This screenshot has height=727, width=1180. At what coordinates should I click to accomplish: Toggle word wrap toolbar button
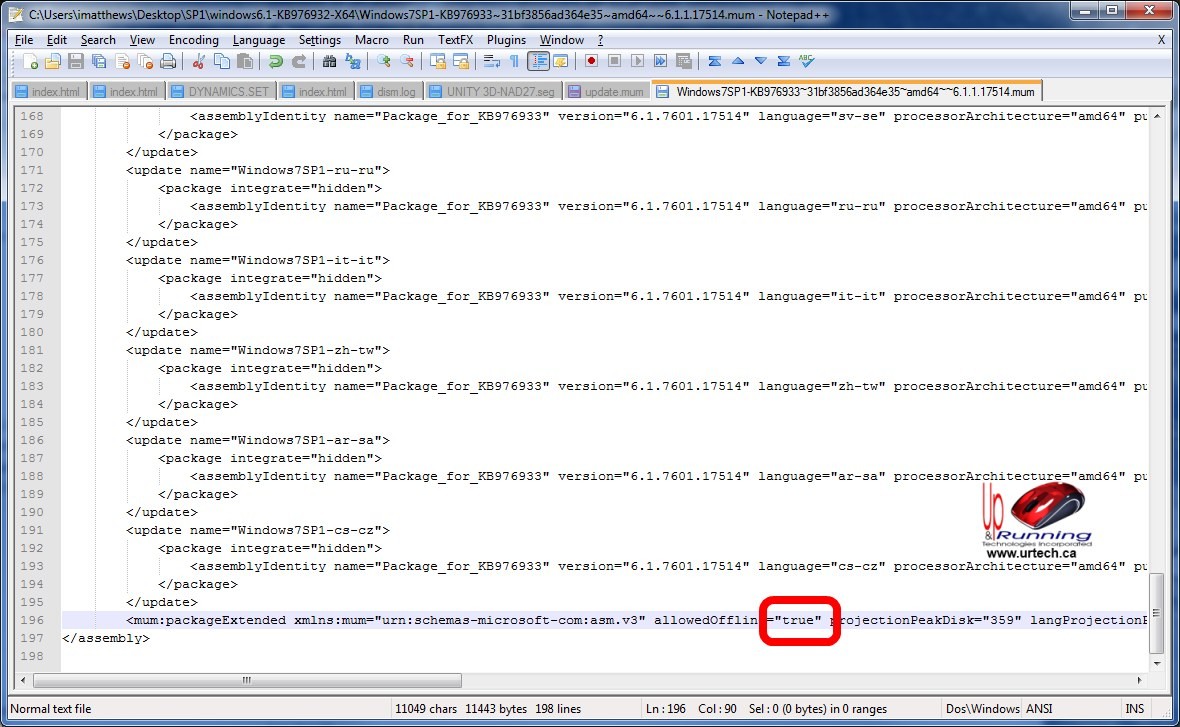point(491,61)
